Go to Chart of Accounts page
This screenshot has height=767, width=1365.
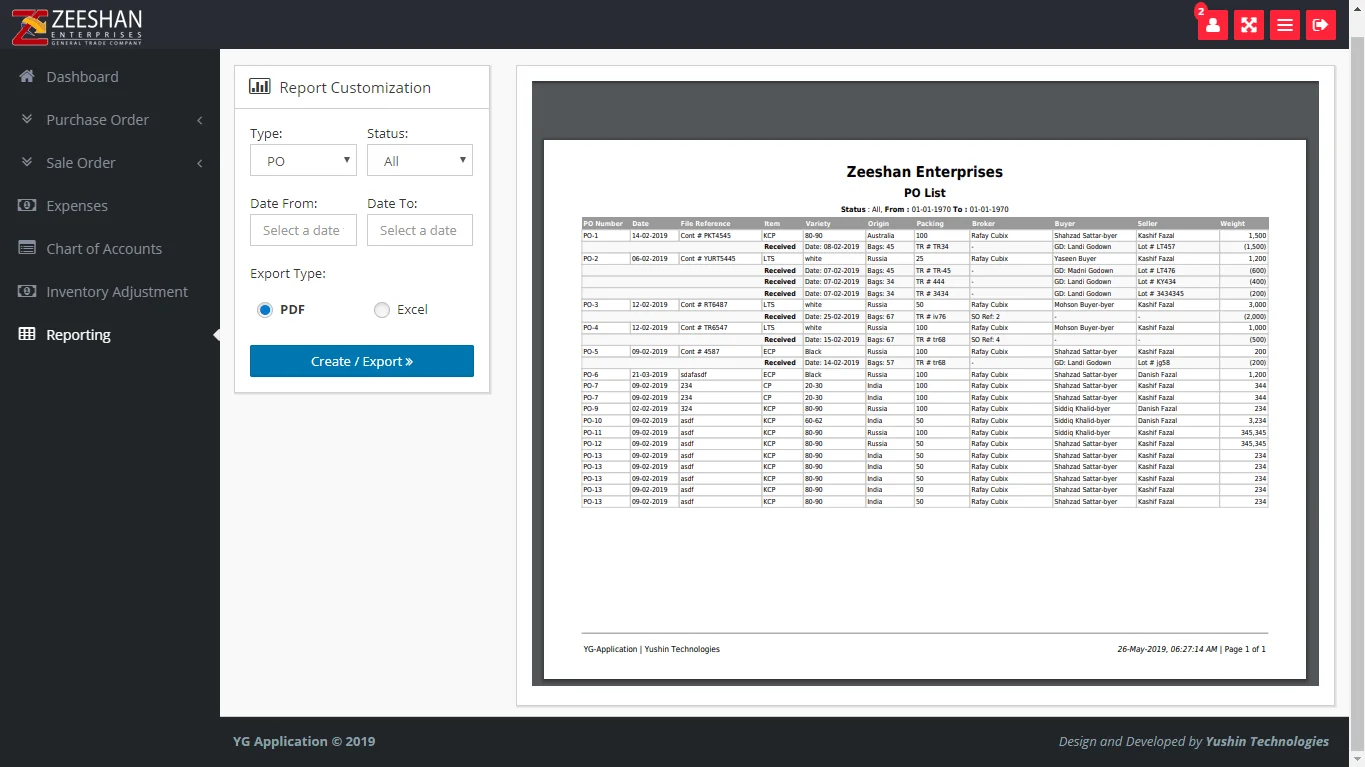point(104,249)
